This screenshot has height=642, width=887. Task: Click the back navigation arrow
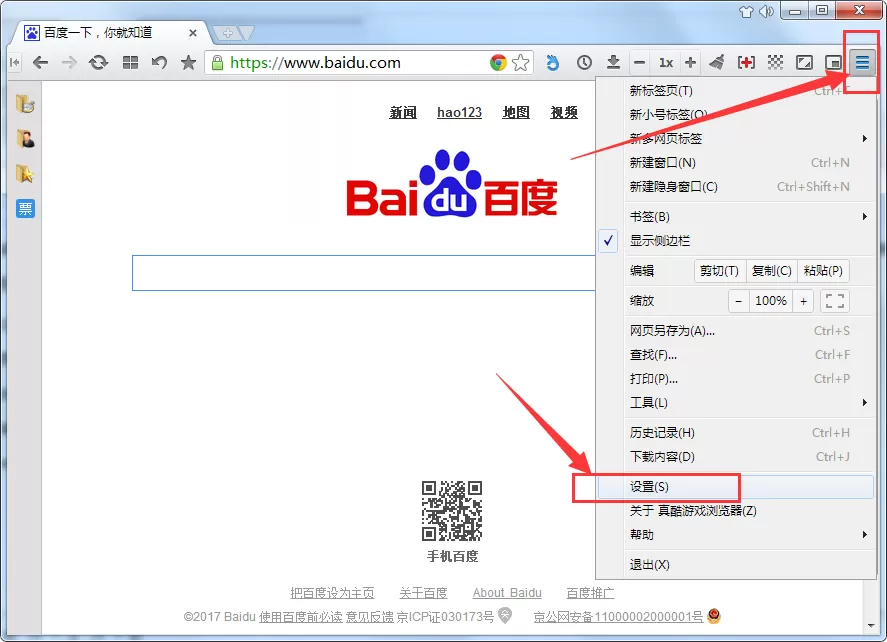tap(40, 62)
